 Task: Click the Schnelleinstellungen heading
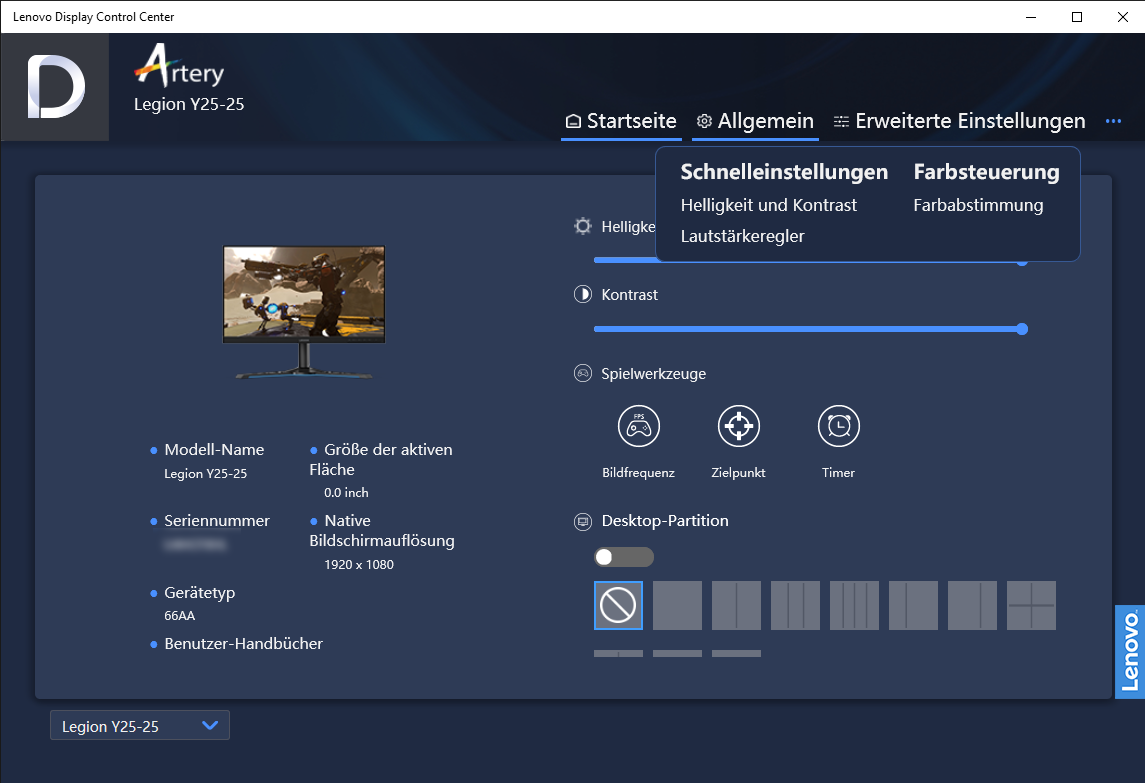pyautogui.click(x=784, y=172)
